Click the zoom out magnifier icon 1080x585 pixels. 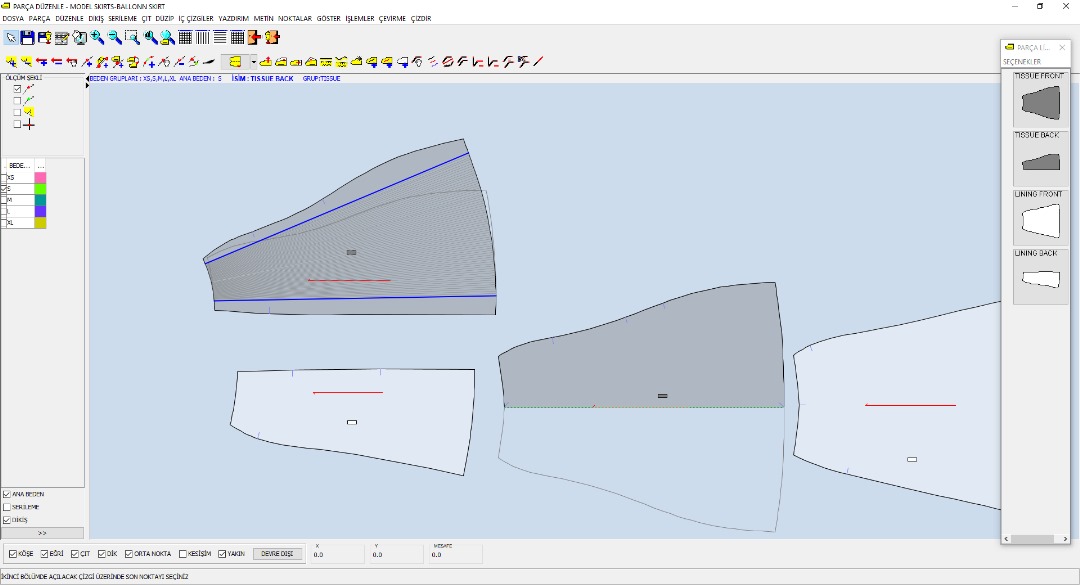[x=114, y=38]
